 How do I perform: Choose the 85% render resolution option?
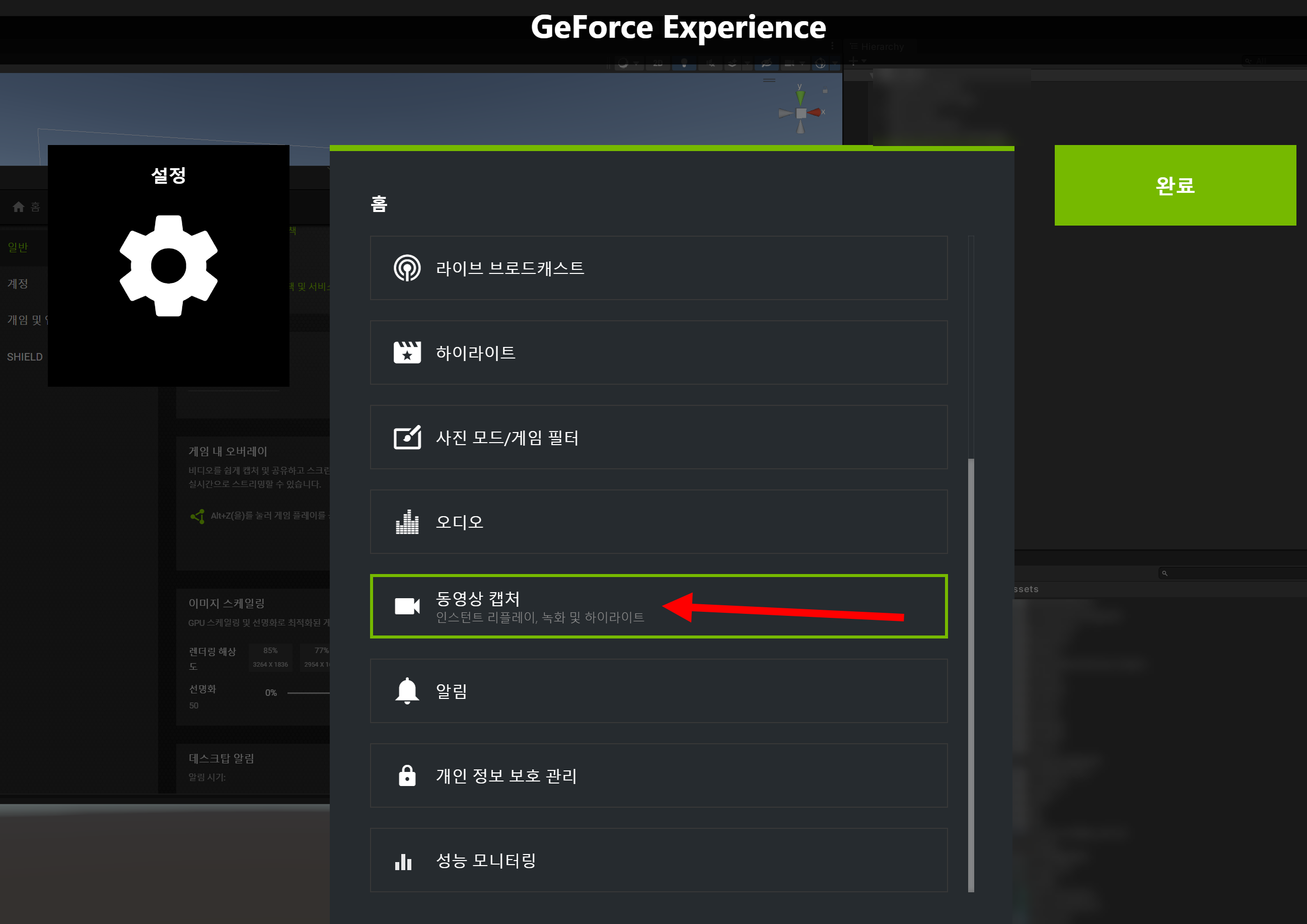point(270,657)
